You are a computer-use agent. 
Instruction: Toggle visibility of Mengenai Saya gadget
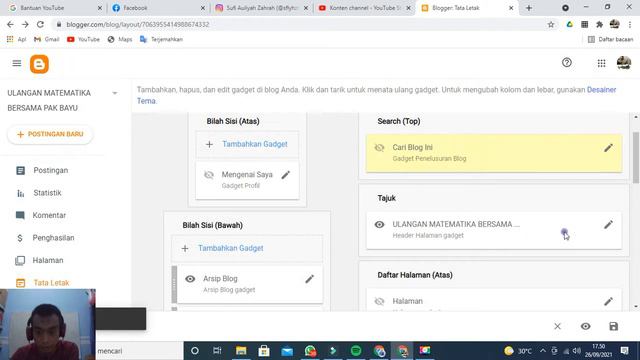209,175
